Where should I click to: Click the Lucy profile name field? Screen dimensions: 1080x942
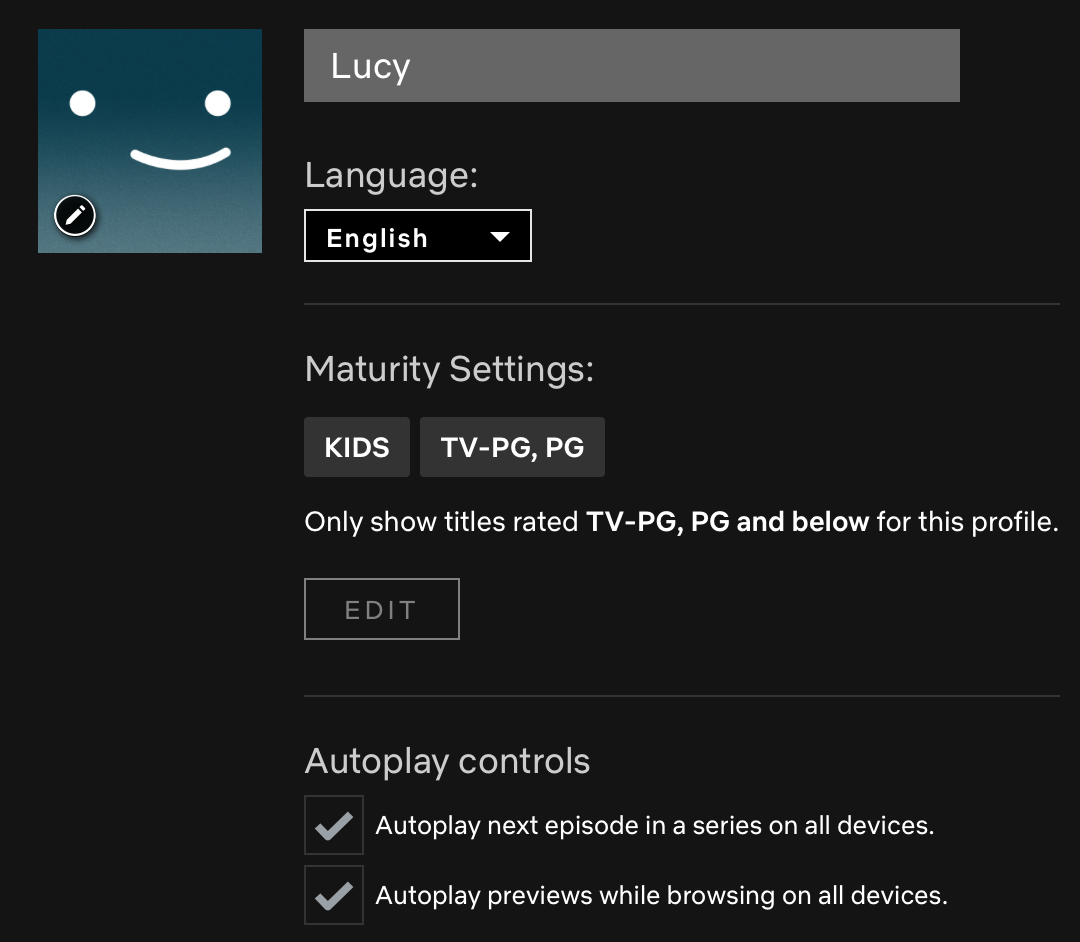[632, 65]
